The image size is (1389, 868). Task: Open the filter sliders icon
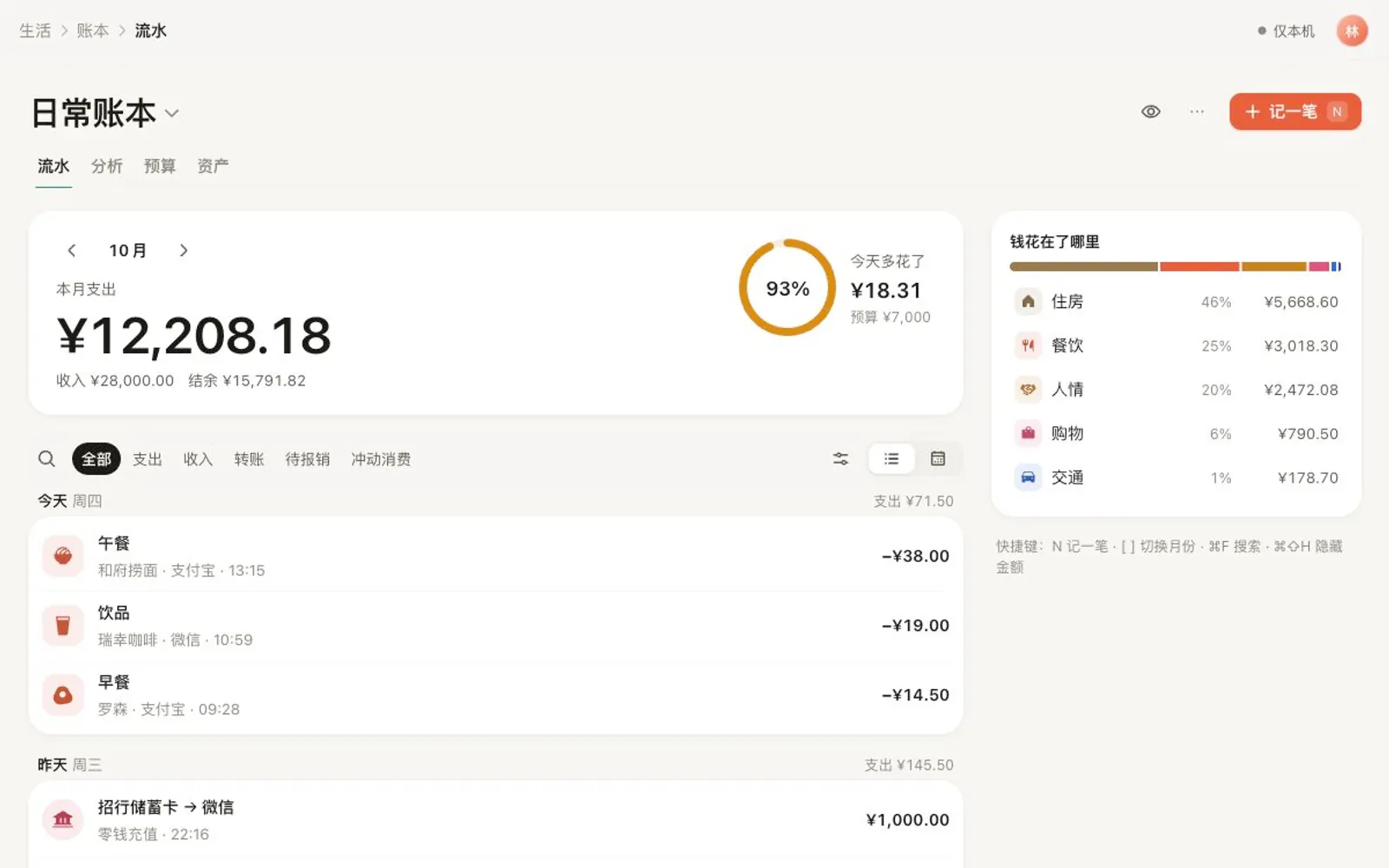(840, 458)
